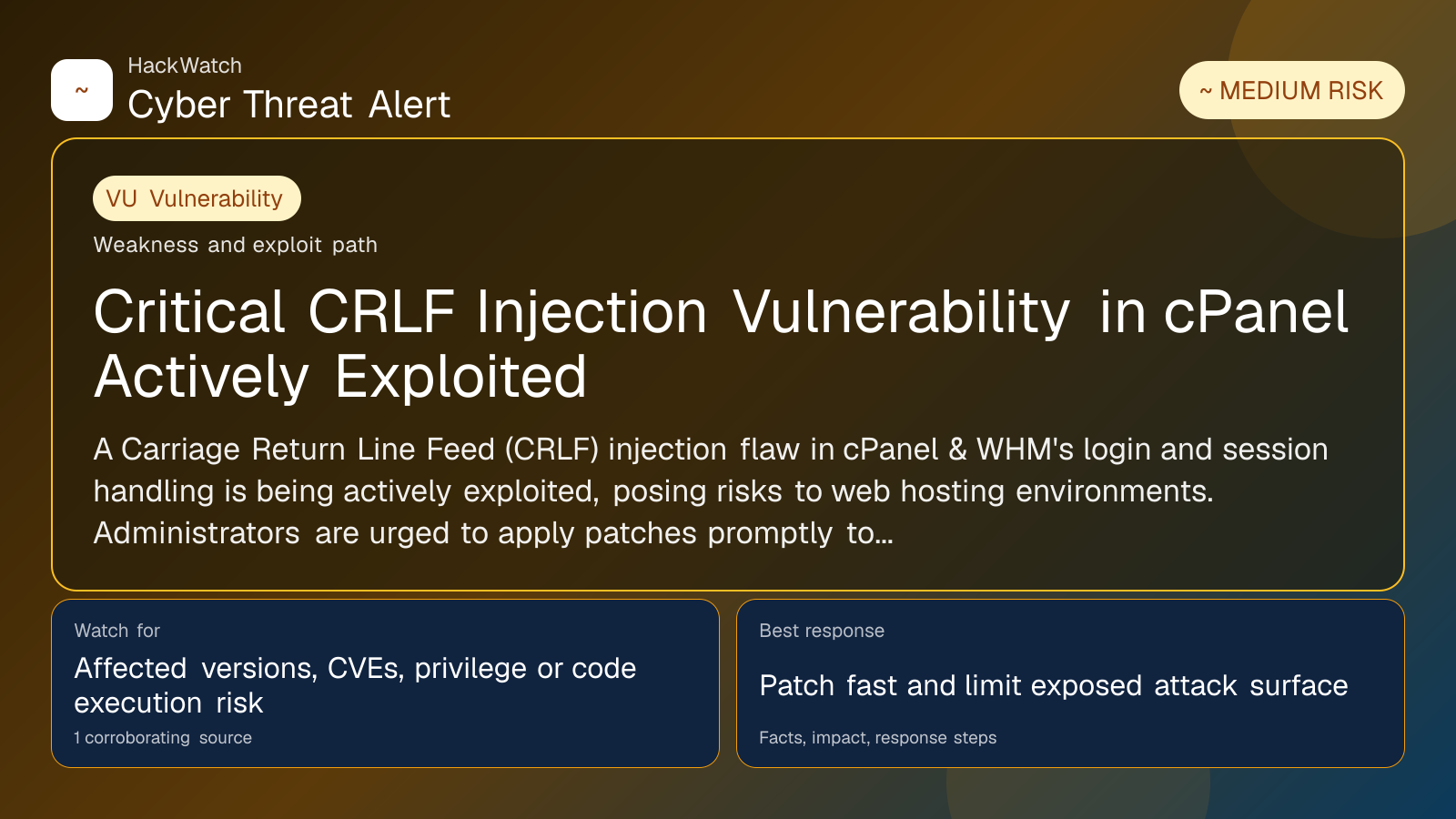
Task: Click the VU Vulnerability category tag
Action: pos(197,198)
